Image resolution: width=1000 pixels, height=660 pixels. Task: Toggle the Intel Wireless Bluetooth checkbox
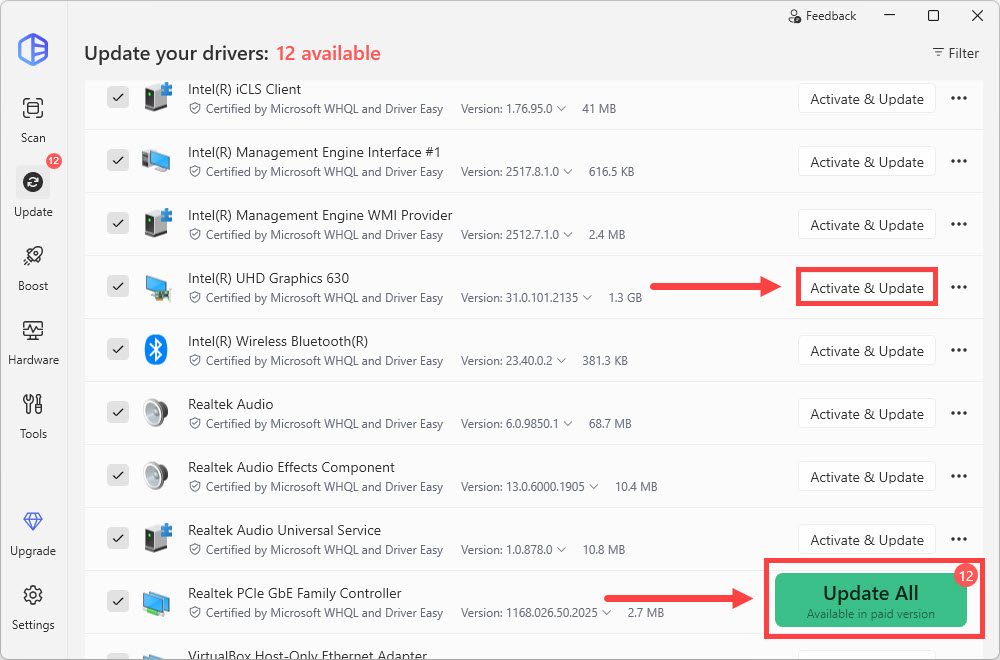tap(118, 350)
